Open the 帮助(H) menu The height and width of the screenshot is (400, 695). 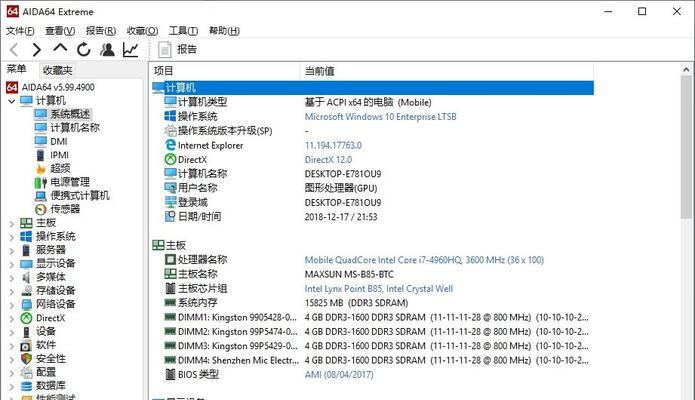(x=224, y=31)
